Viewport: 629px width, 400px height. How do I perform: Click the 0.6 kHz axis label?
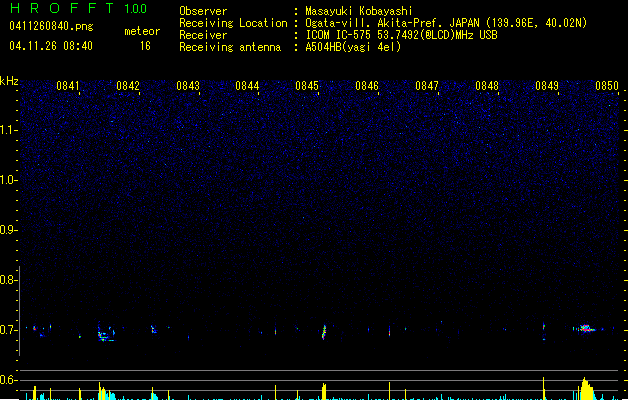(x=8, y=380)
